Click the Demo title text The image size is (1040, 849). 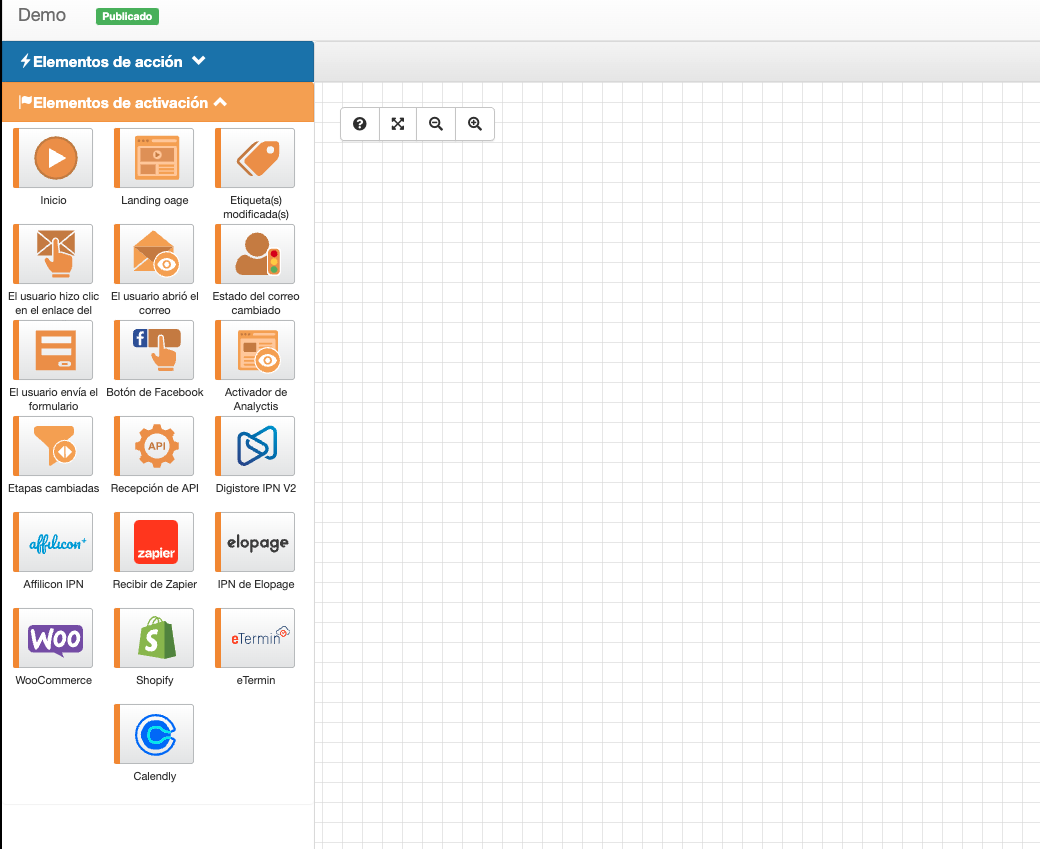tap(42, 15)
